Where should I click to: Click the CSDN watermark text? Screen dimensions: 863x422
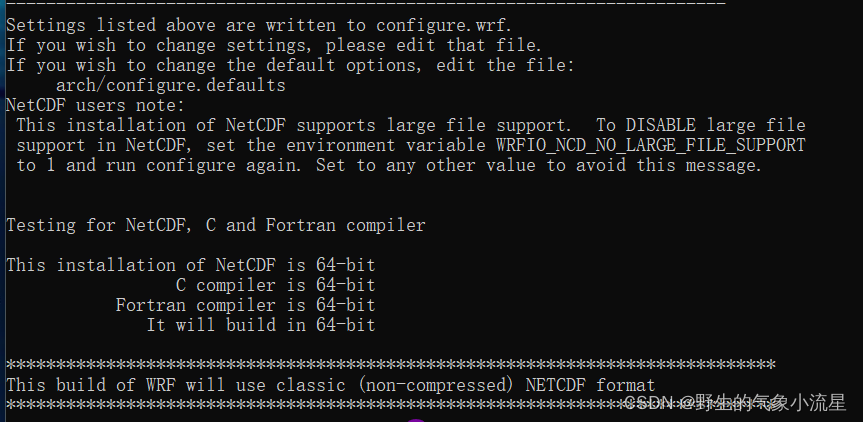(734, 403)
